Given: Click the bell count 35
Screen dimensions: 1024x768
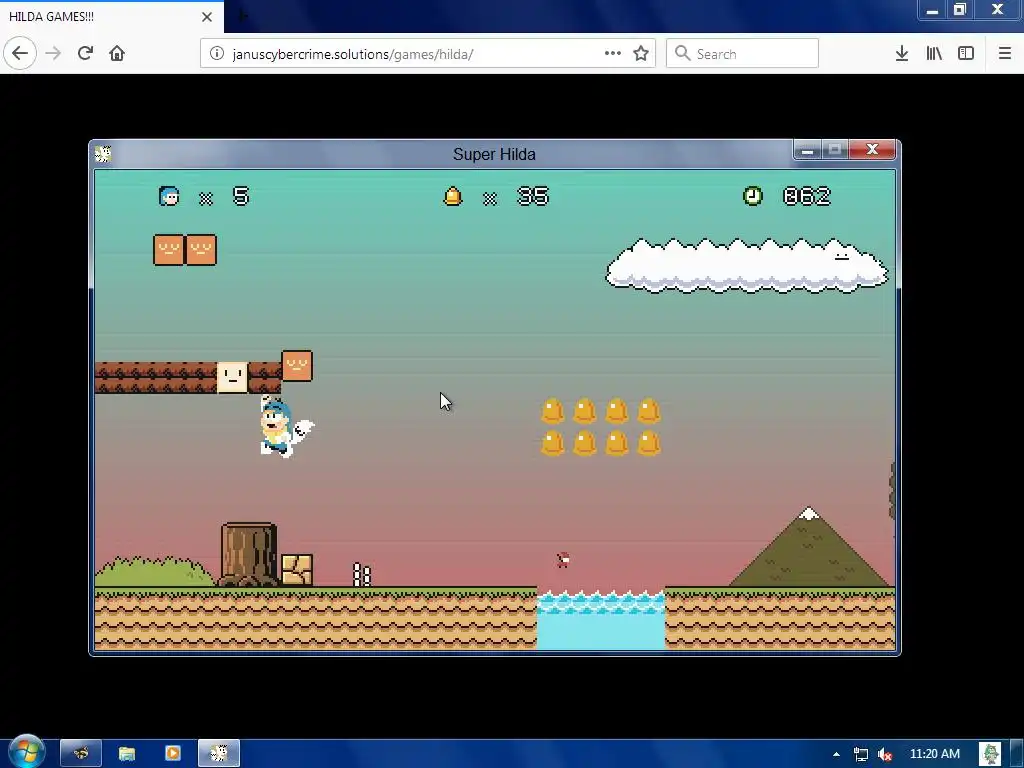Looking at the screenshot, I should (533, 196).
